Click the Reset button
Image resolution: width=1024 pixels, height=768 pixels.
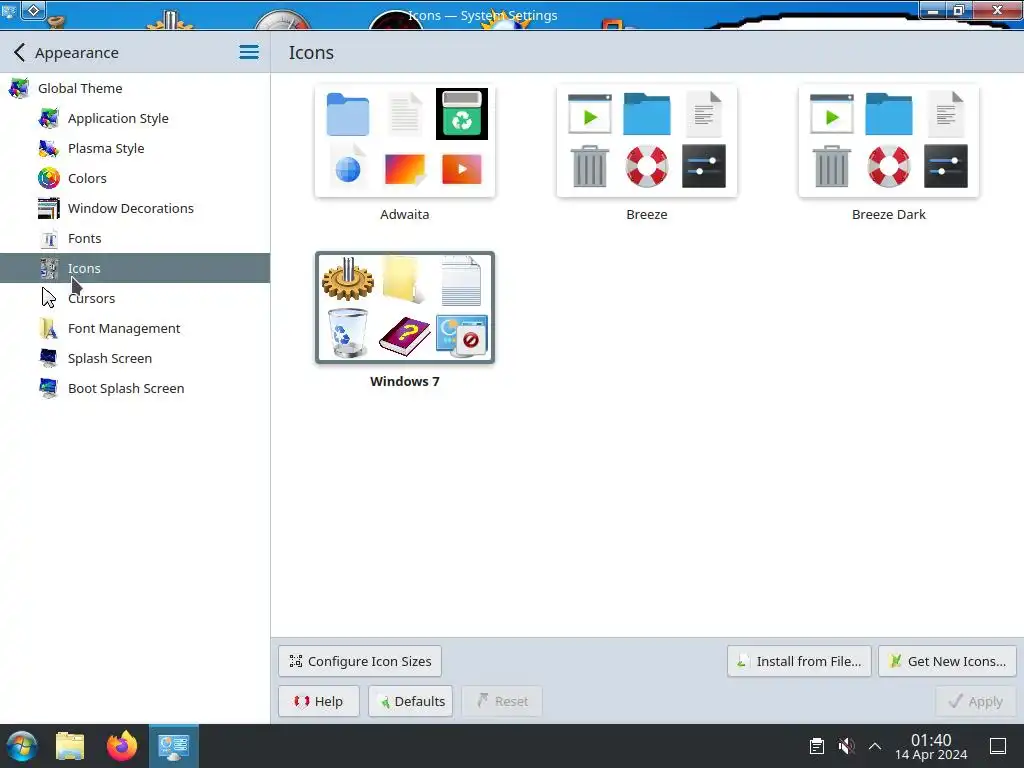502,701
